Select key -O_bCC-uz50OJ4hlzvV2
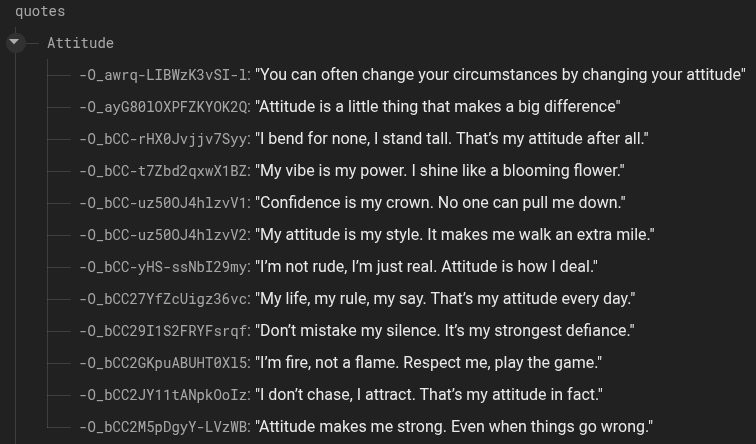 click(x=164, y=235)
